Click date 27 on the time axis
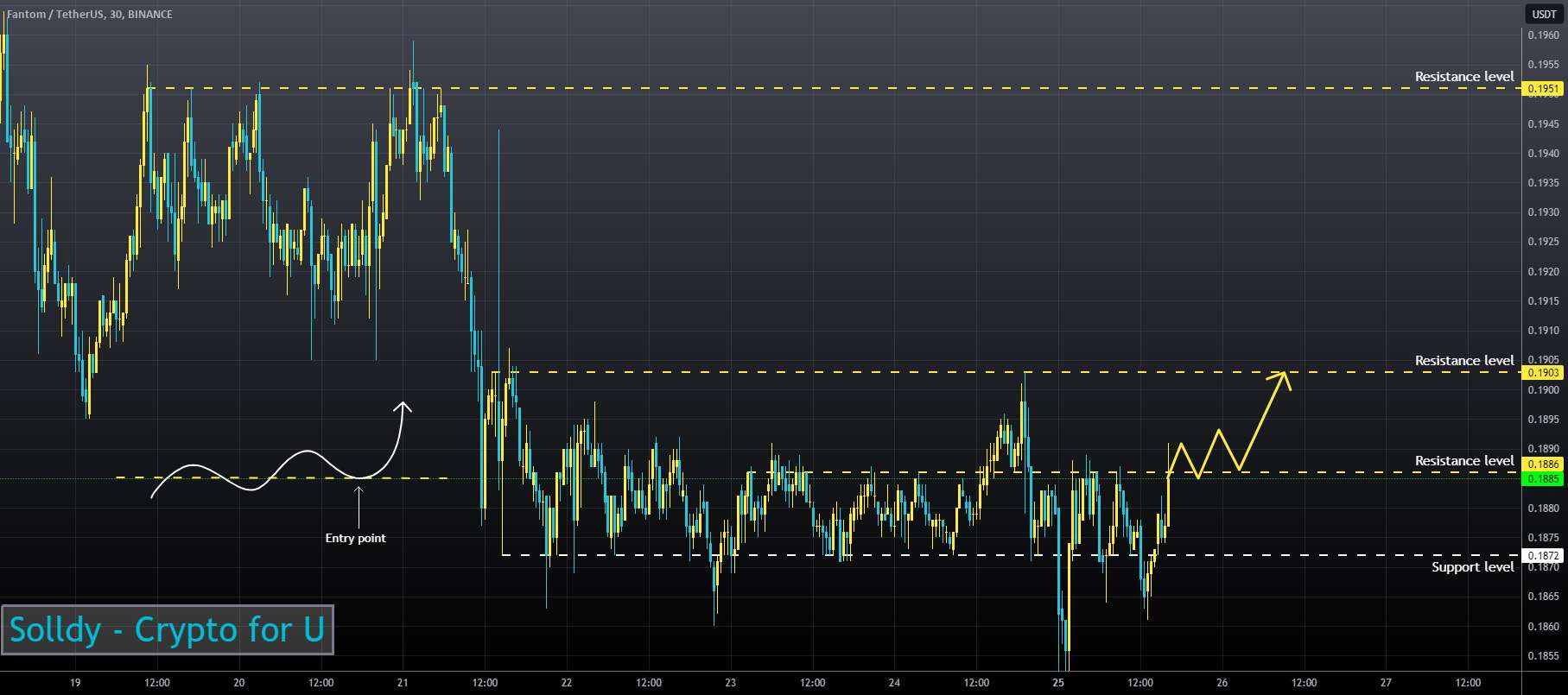 pyautogui.click(x=1386, y=683)
